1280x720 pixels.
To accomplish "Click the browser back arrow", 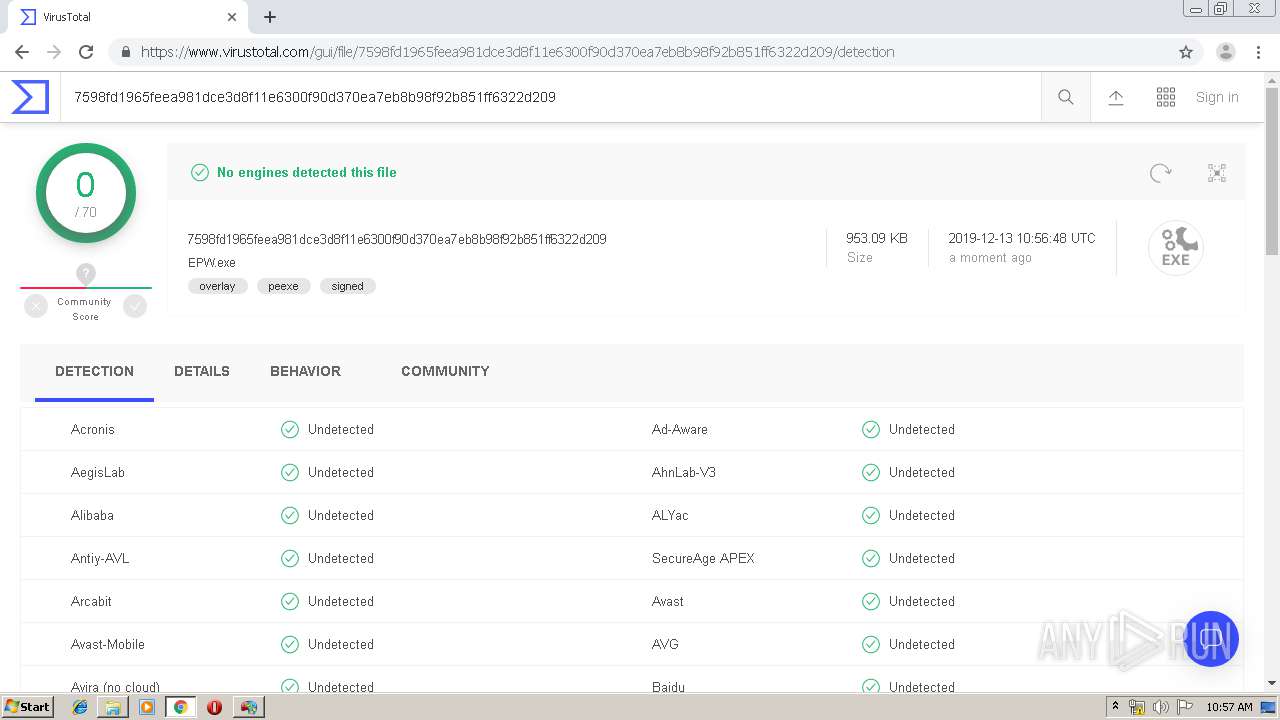I will click(x=22, y=52).
